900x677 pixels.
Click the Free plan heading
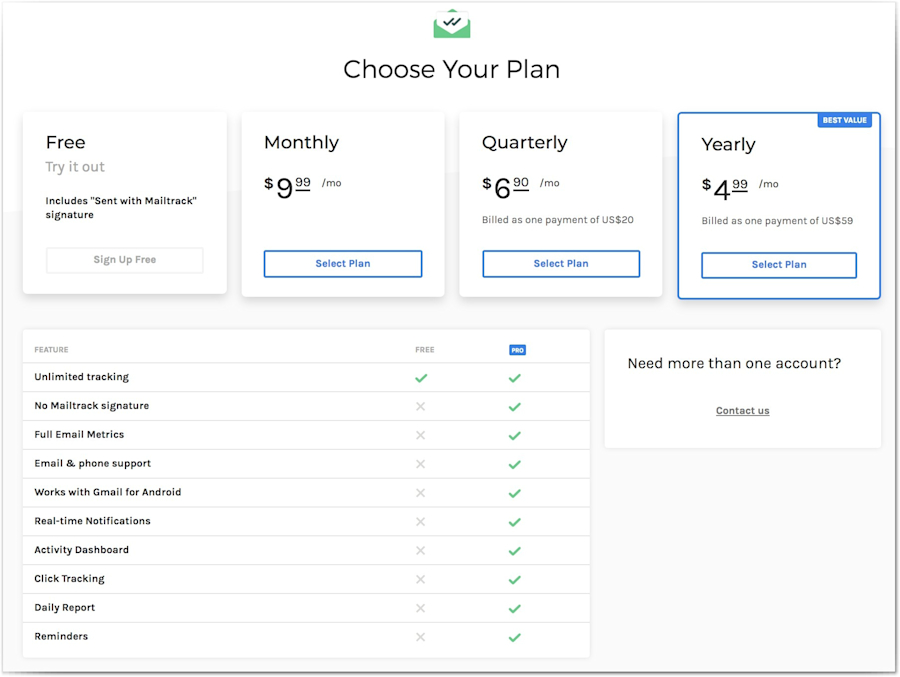click(65, 142)
